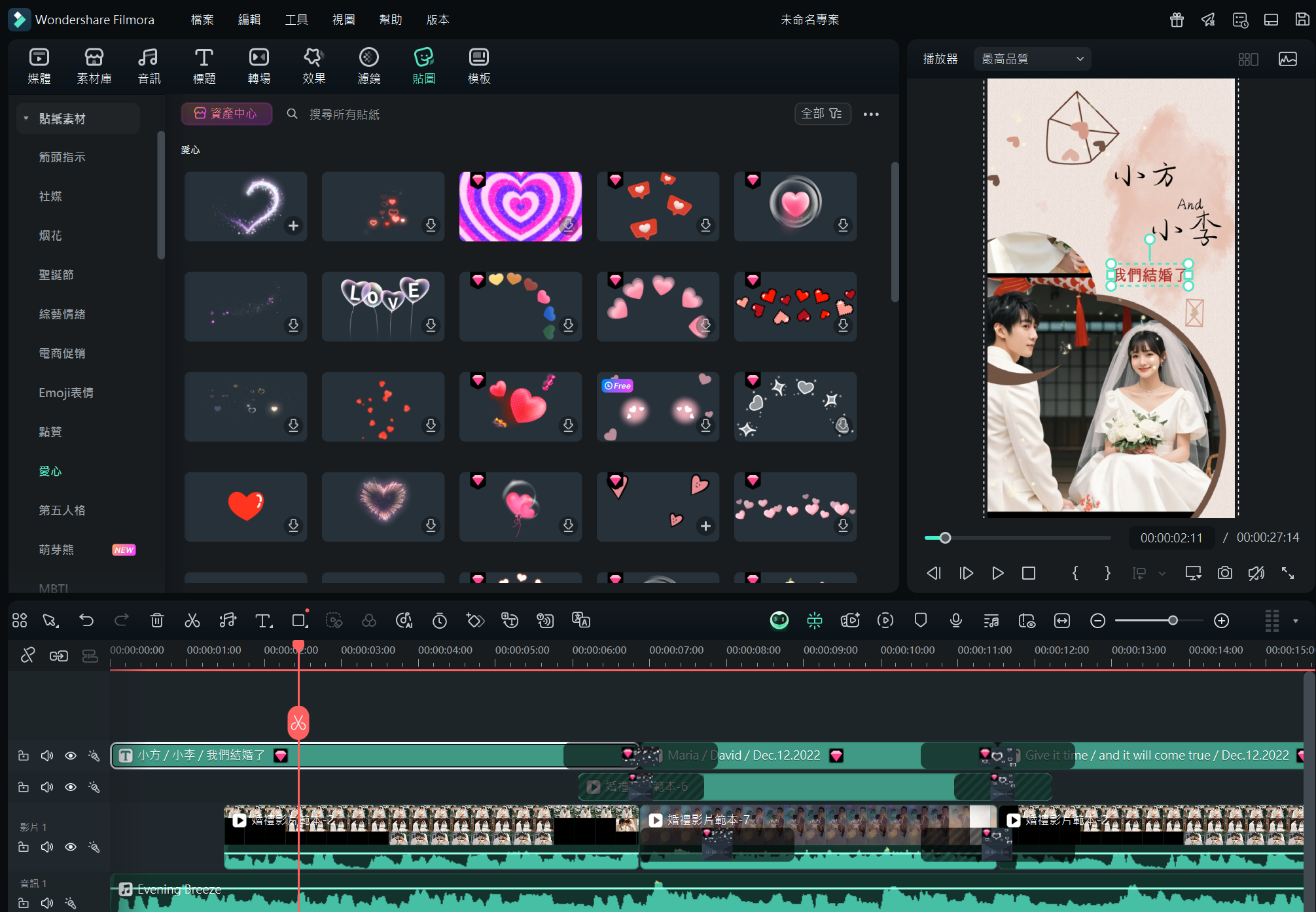
Task: Click the 資產中心 button
Action: [226, 114]
